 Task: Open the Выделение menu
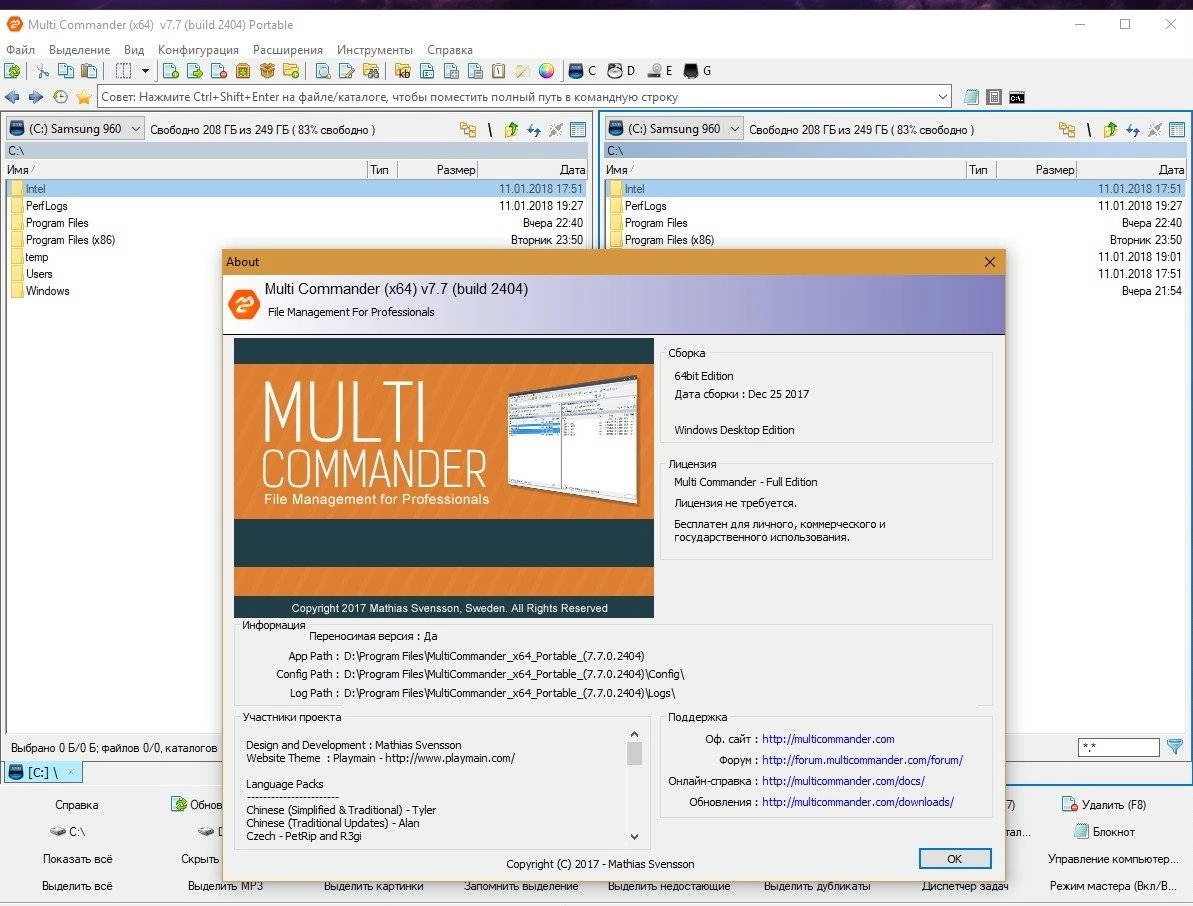tap(79, 49)
